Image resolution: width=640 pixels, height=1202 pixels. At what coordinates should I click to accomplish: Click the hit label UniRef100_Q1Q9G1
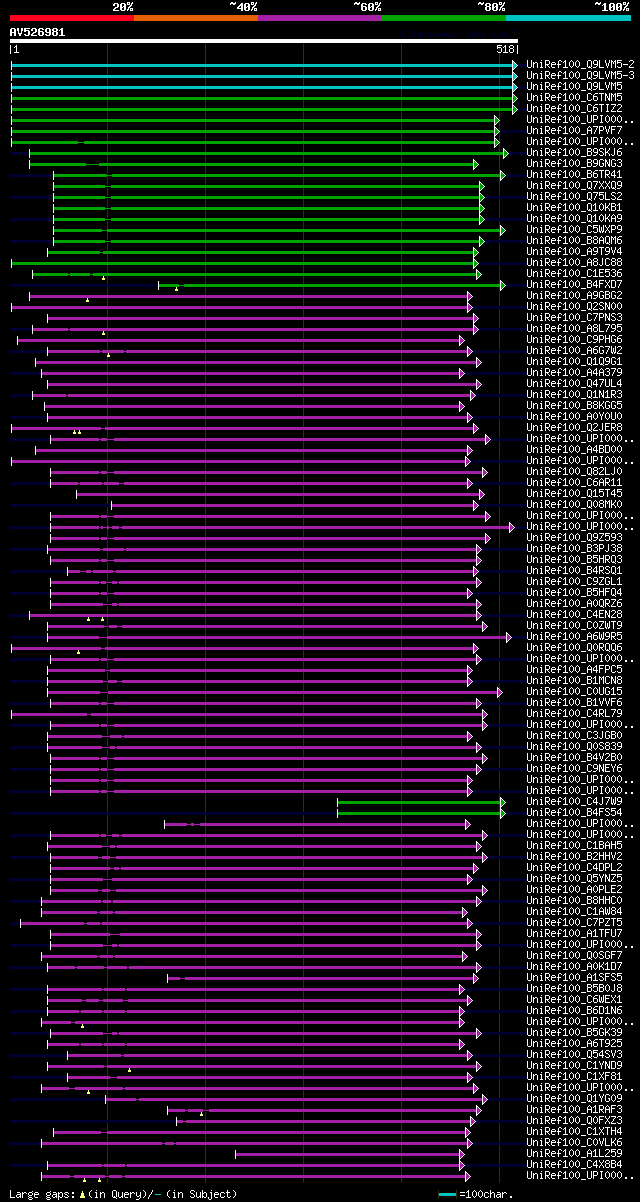(x=575, y=361)
